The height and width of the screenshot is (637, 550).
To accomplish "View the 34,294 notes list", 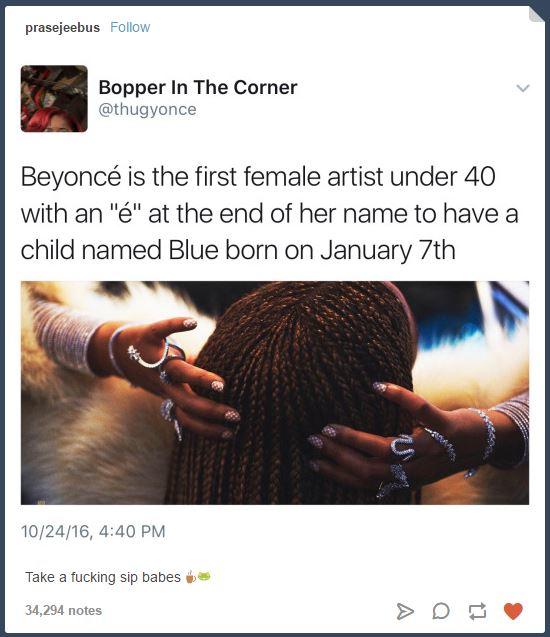I will [63, 610].
